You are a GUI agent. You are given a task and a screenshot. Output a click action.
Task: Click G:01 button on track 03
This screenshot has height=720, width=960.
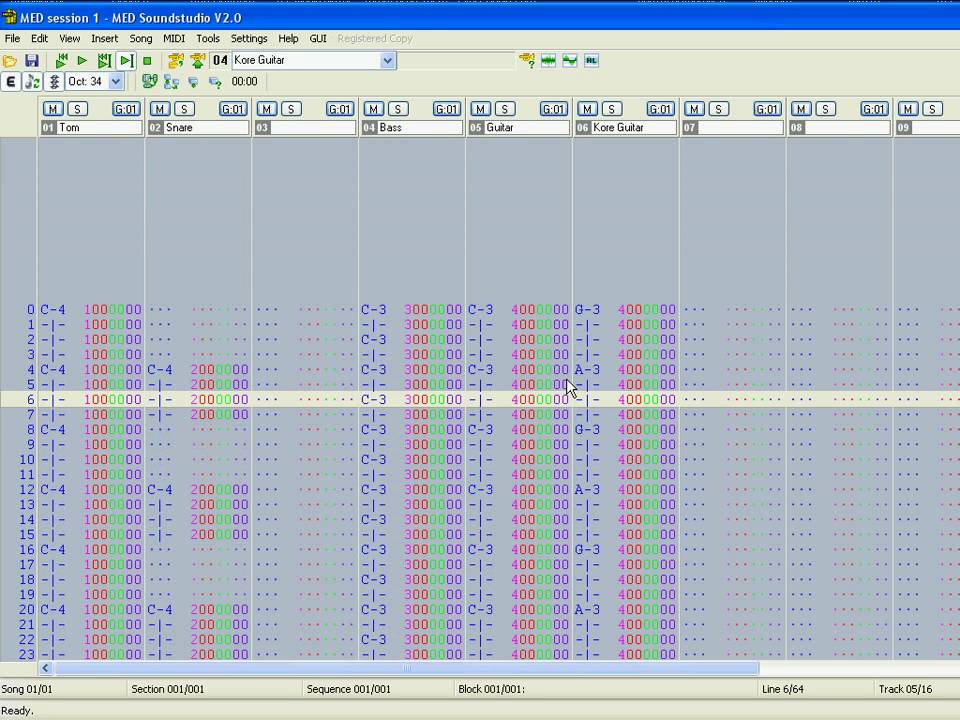340,109
